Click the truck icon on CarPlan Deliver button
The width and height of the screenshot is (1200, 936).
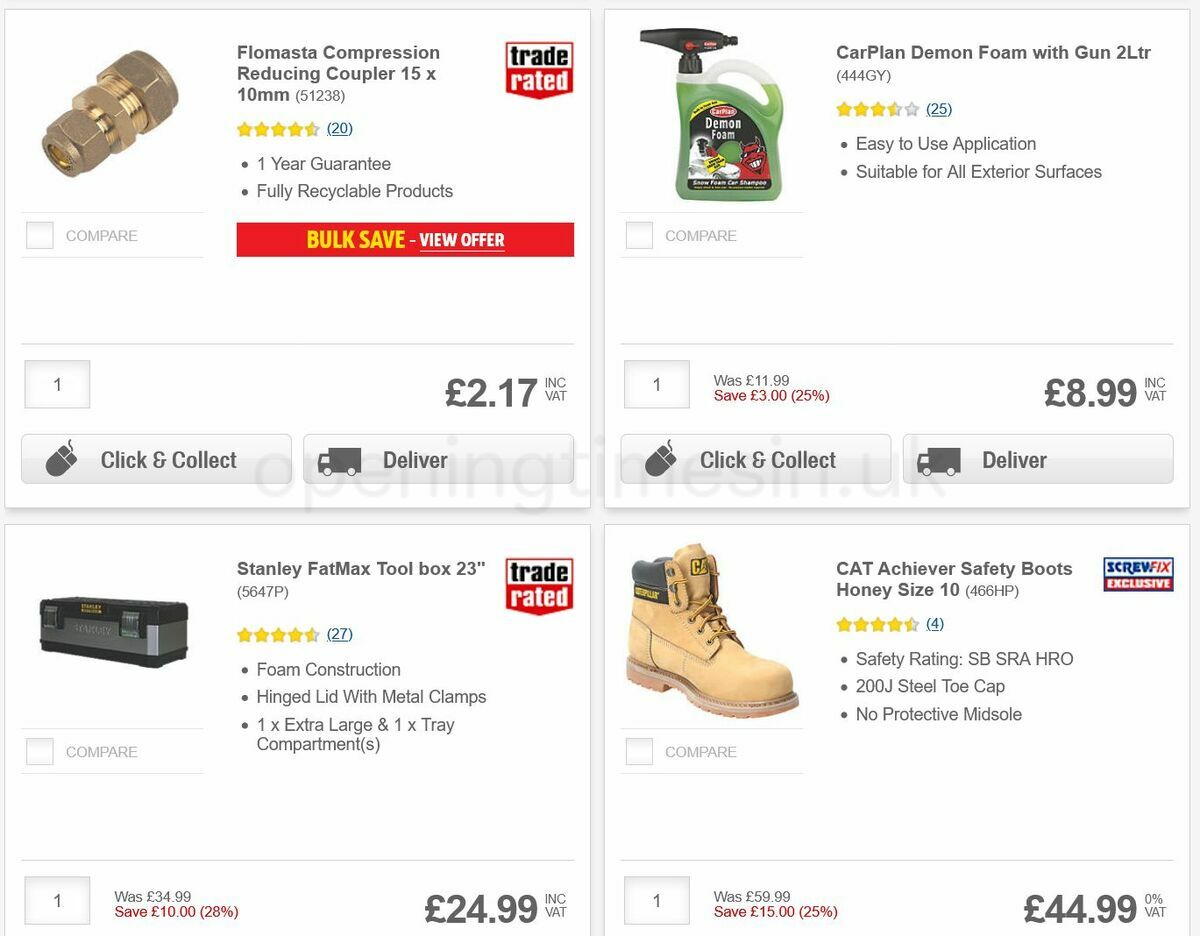pos(939,459)
